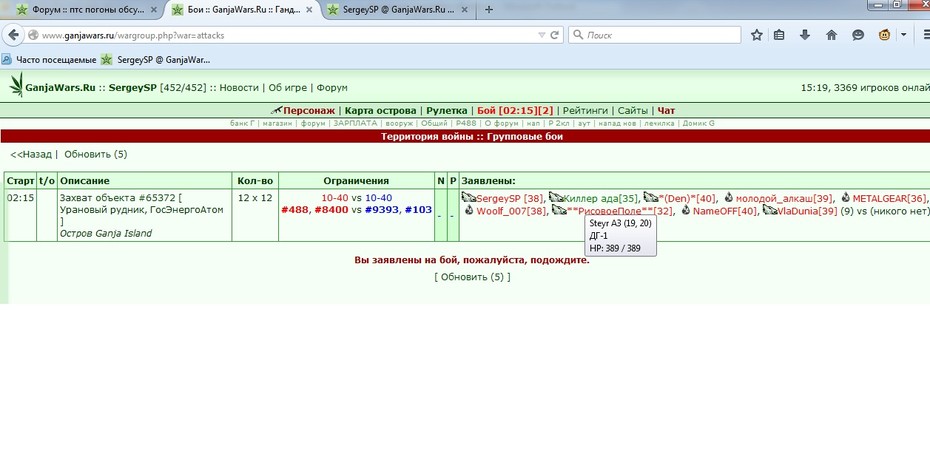Viewport: 930px width, 454px height.
Task: Click the globe site identity icon
Action: click(x=33, y=35)
